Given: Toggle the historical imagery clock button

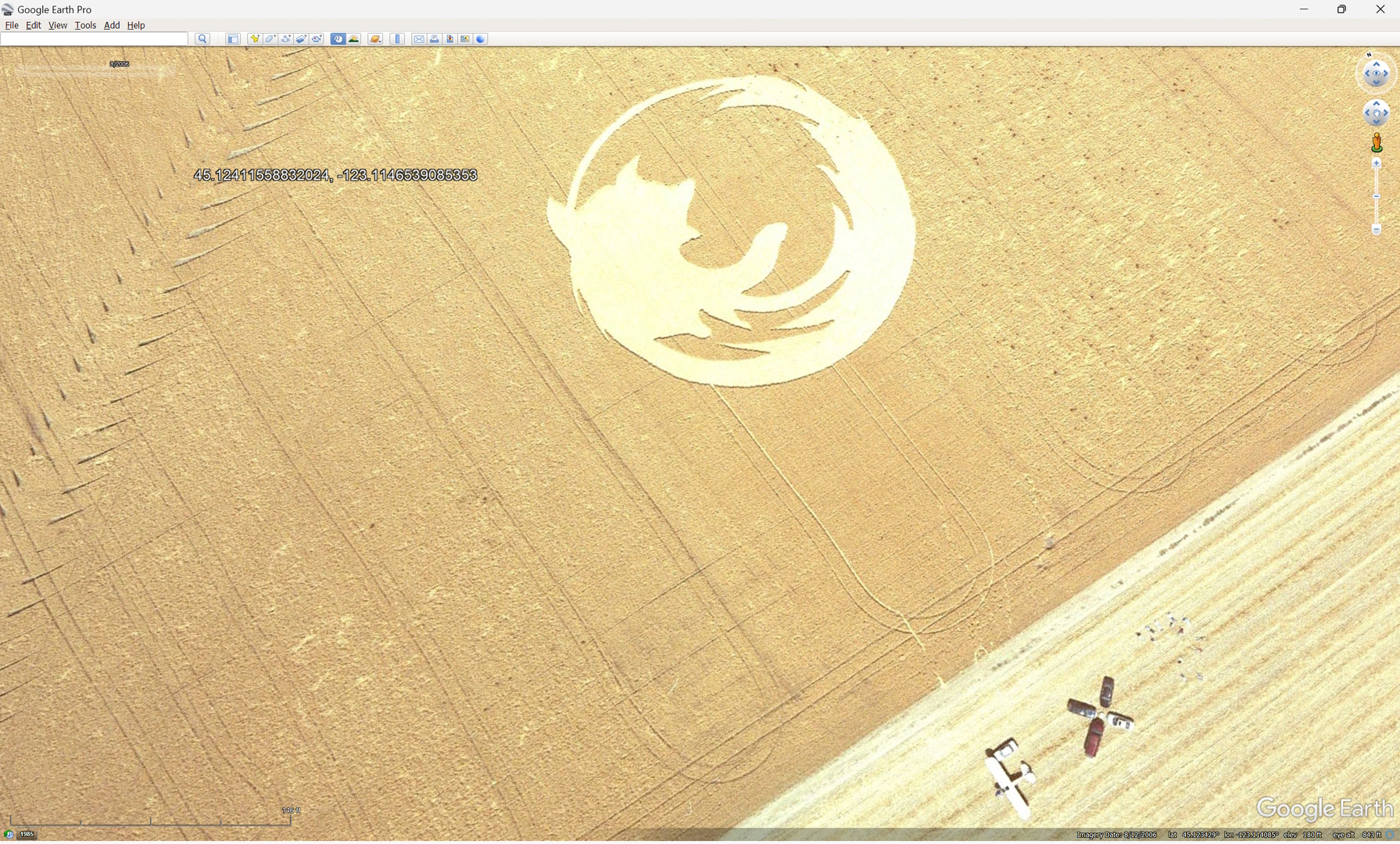Looking at the screenshot, I should [338, 39].
